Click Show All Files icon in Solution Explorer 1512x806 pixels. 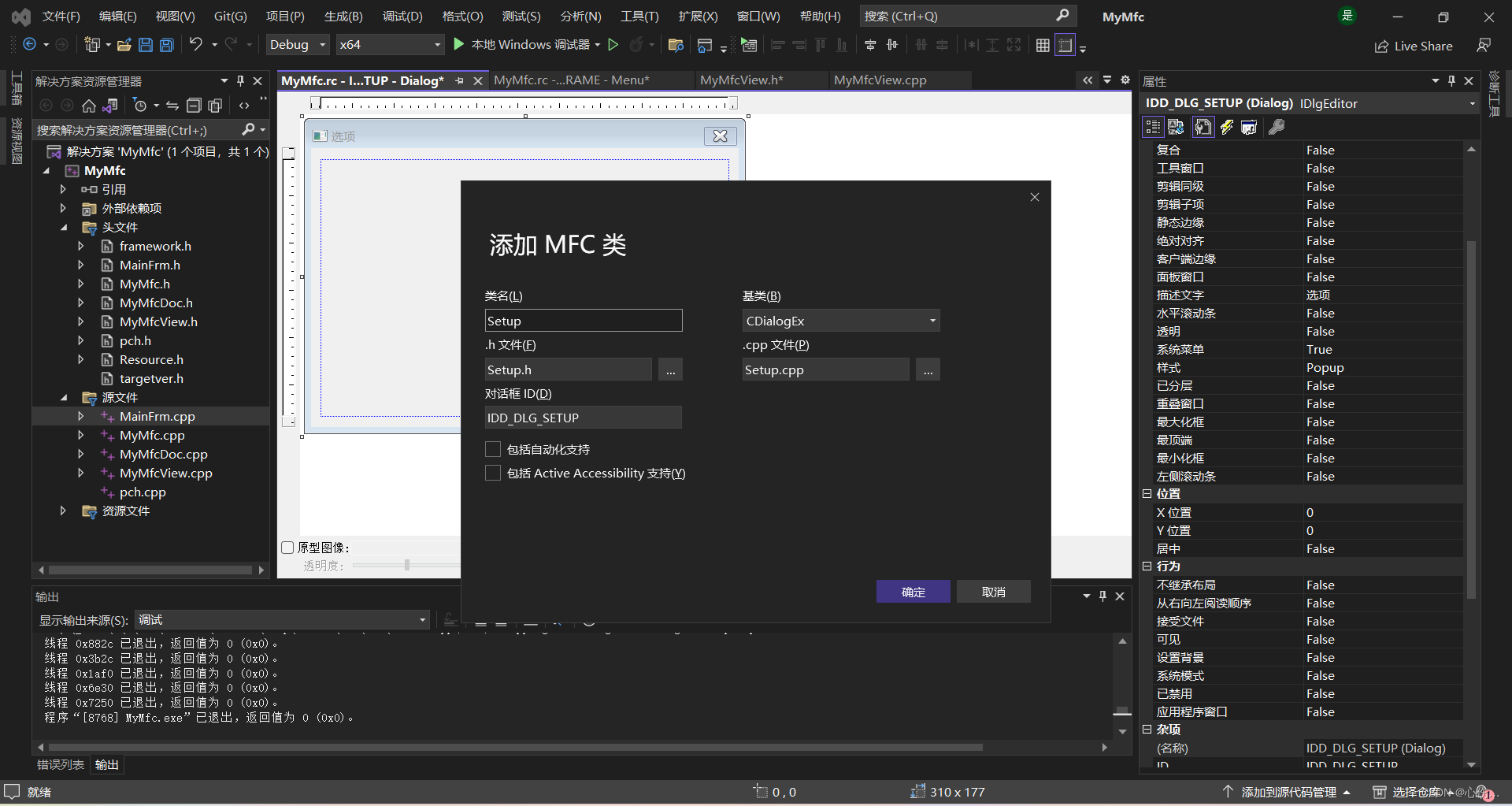215,105
